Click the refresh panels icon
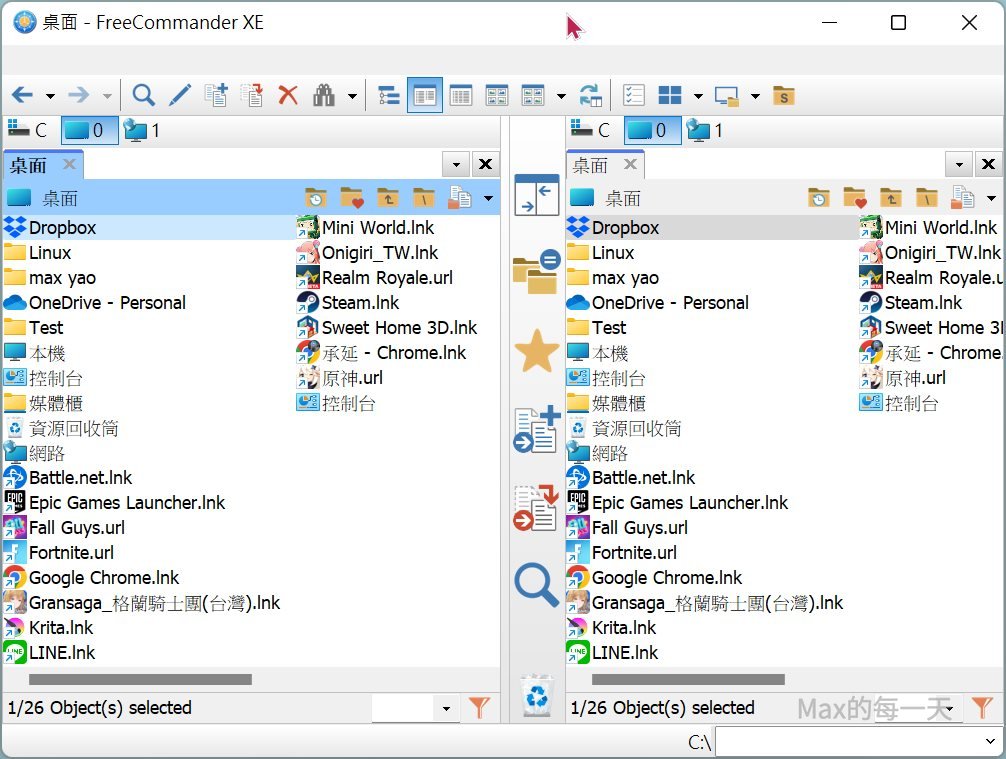Viewport: 1006px width, 759px height. coord(590,95)
